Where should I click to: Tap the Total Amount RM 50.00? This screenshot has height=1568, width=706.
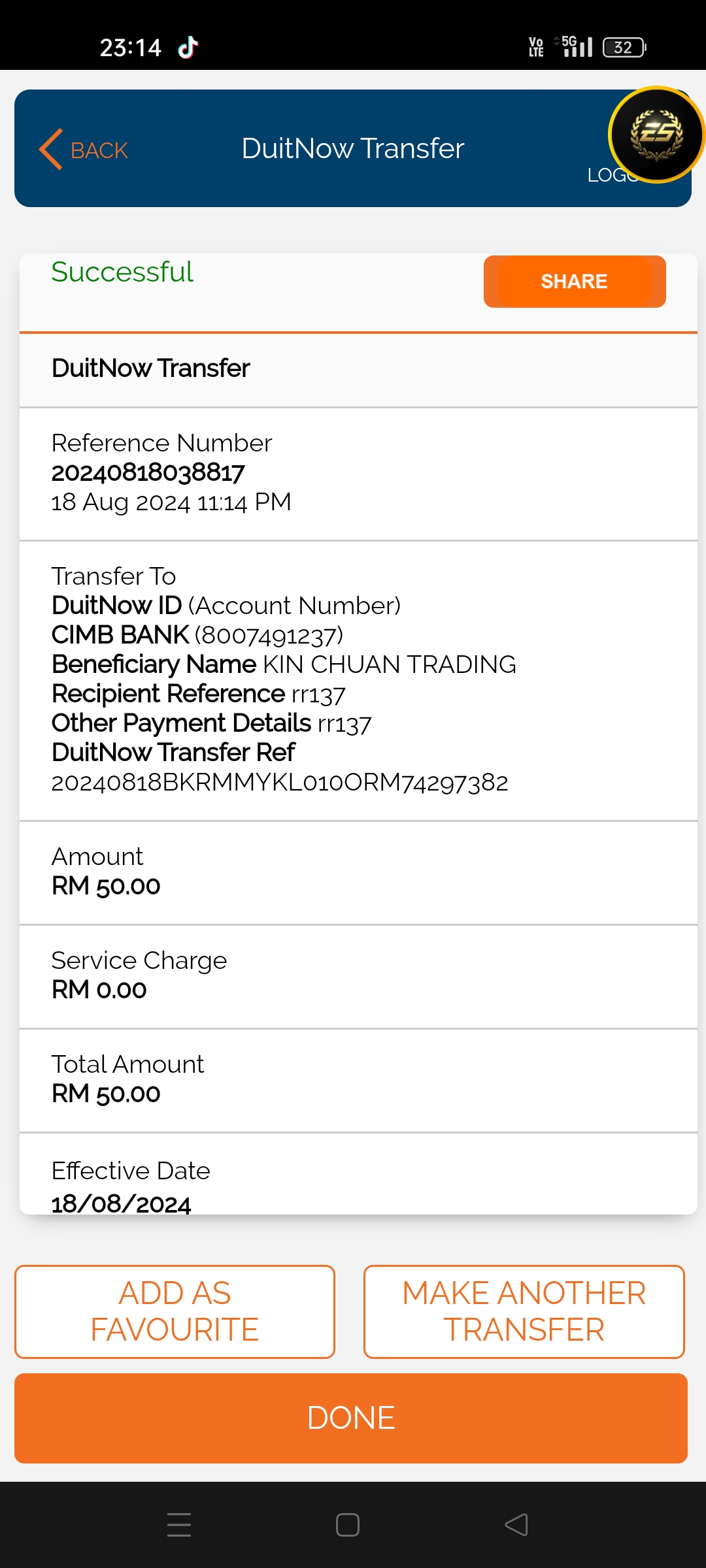tap(106, 1094)
